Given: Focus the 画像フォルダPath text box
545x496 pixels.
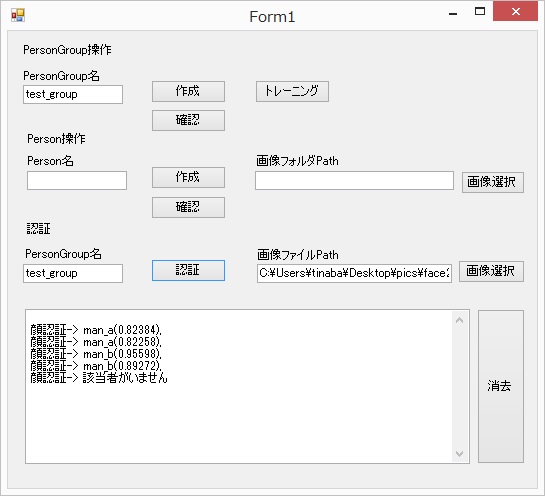Looking at the screenshot, I should pos(354,180).
